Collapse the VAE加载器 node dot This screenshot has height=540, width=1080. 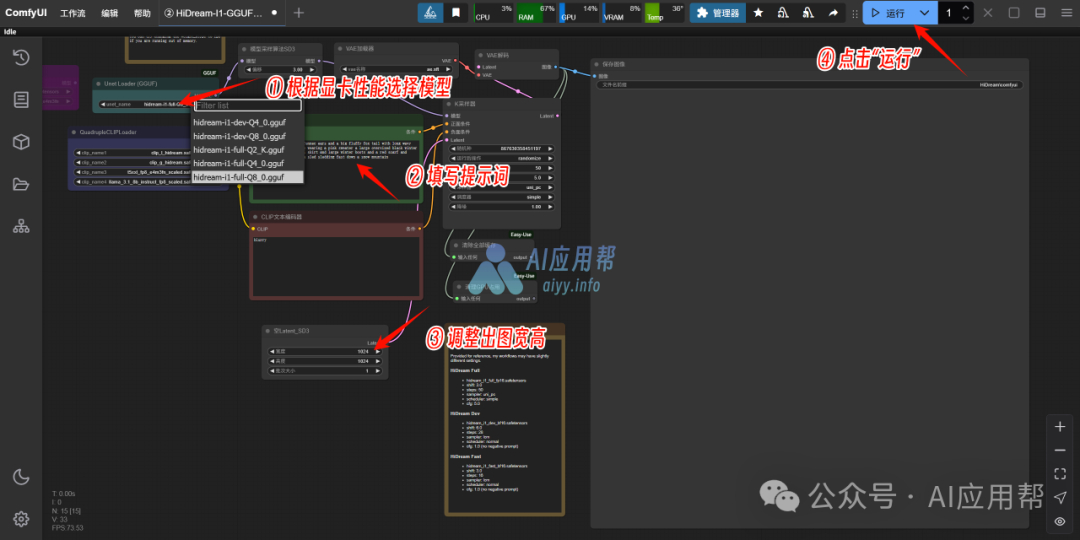pyautogui.click(x=340, y=49)
